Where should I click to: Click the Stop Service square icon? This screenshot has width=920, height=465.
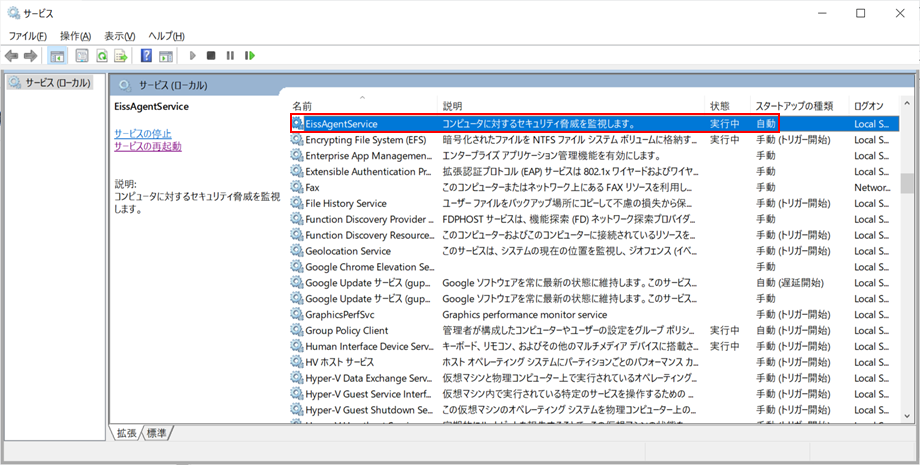tap(211, 56)
